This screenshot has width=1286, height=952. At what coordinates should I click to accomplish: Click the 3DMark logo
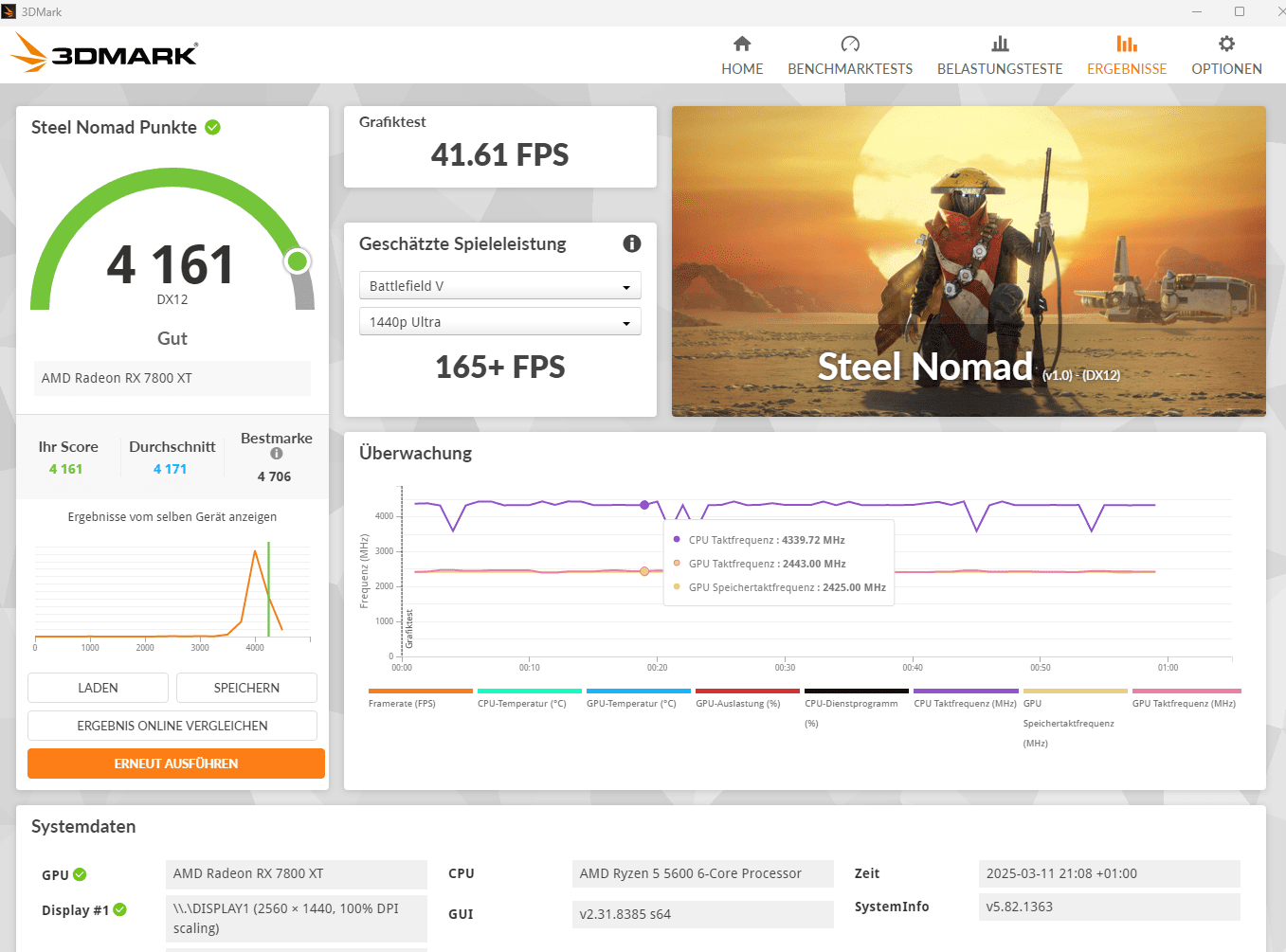point(104,53)
